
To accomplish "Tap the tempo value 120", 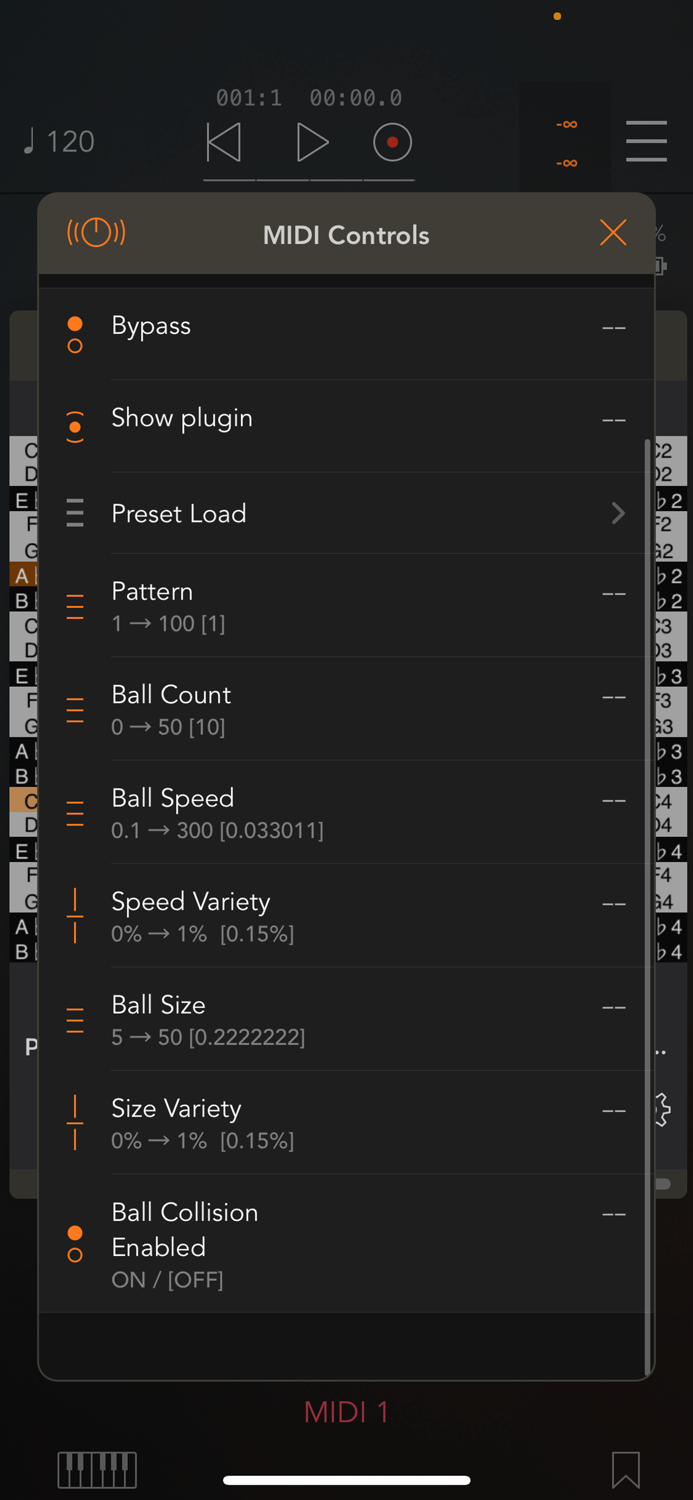I will (68, 142).
